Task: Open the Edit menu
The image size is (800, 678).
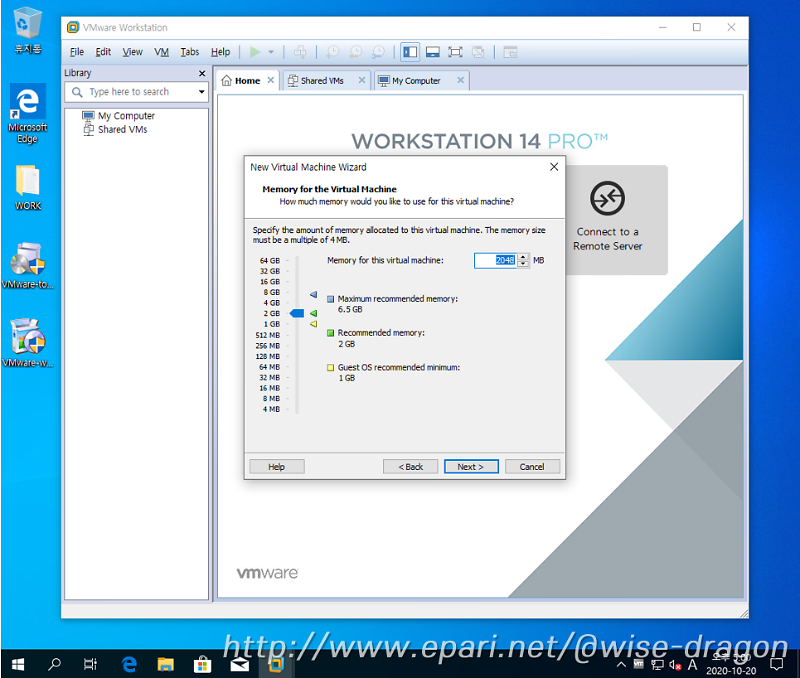Action: pyautogui.click(x=103, y=52)
